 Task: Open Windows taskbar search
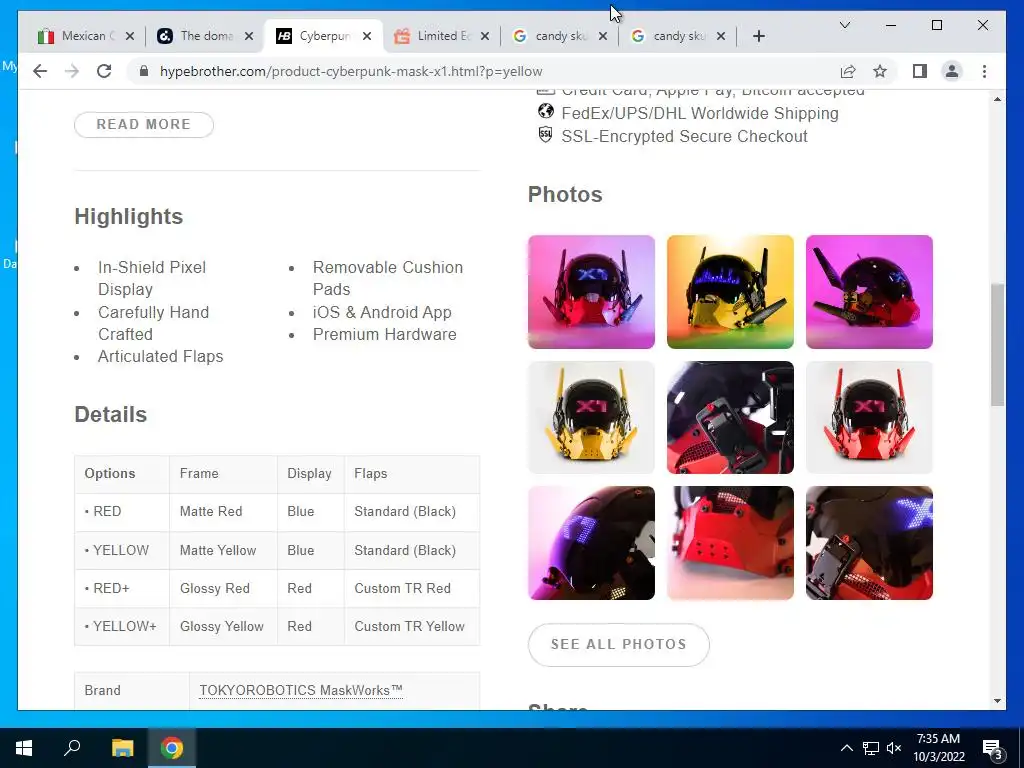point(72,747)
